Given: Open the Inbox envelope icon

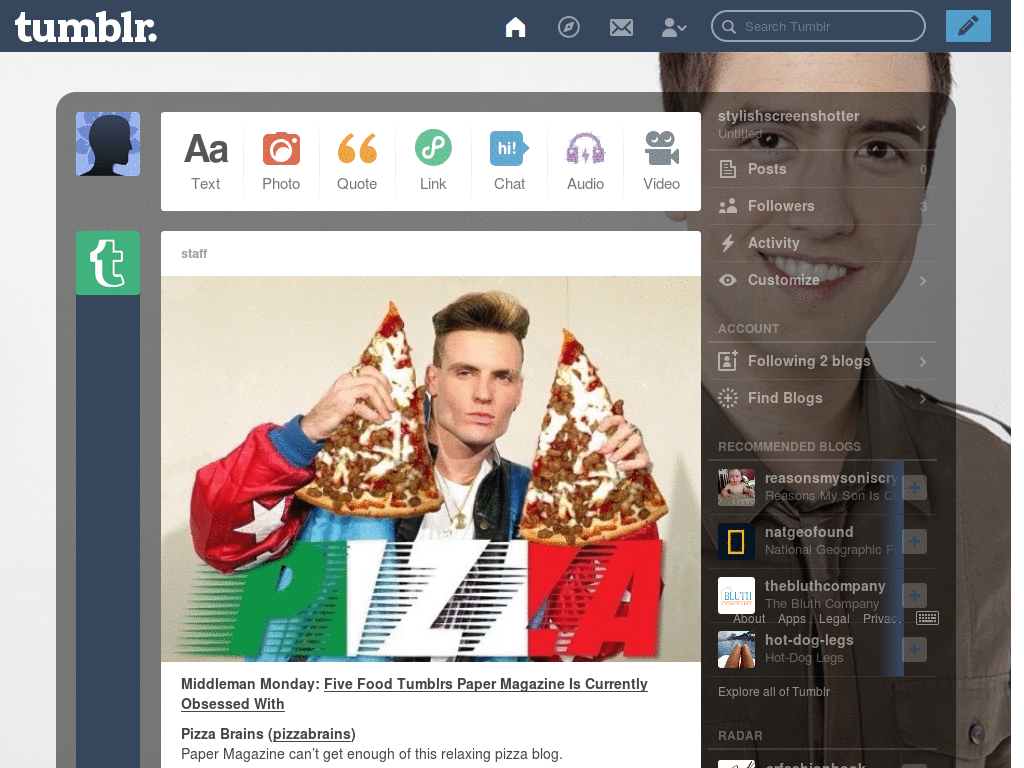Looking at the screenshot, I should (x=621, y=27).
